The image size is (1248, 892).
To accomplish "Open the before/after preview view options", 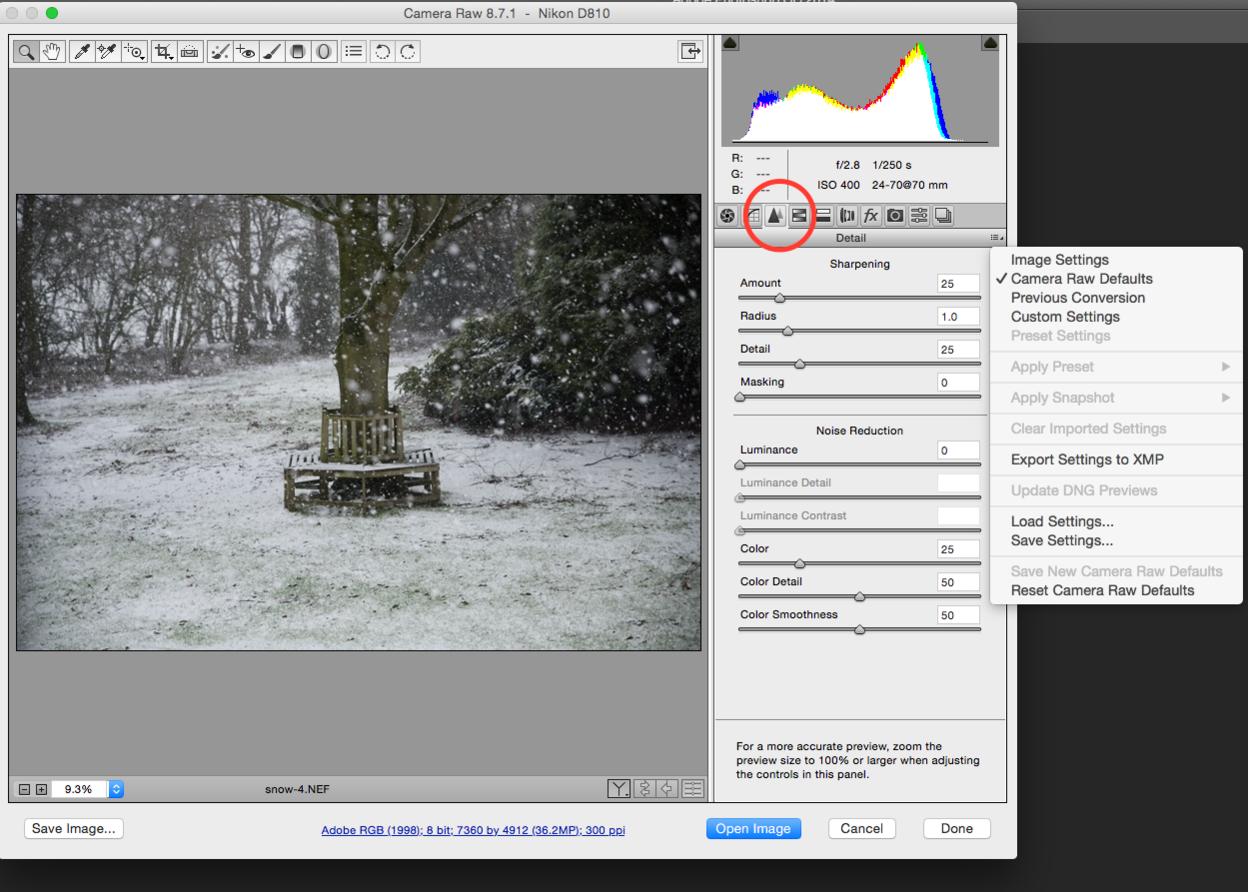I will point(620,789).
